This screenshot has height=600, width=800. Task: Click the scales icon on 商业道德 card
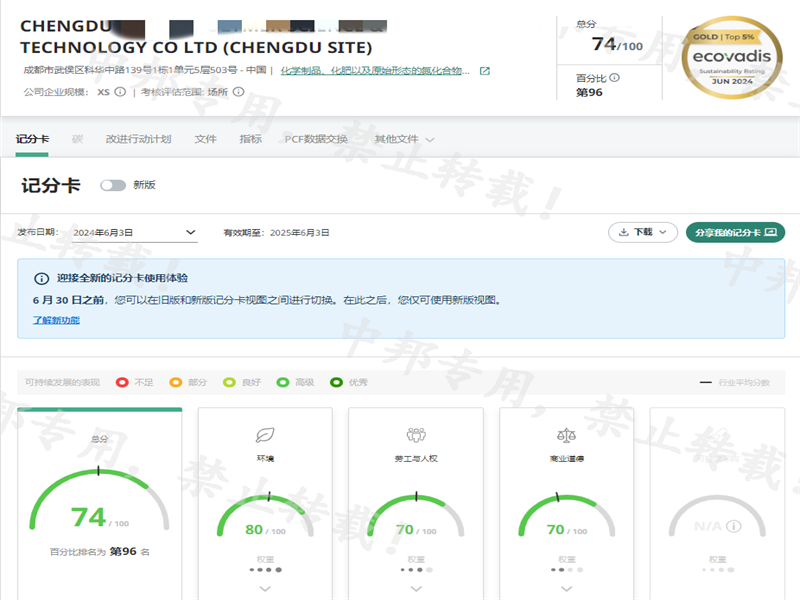[566, 435]
